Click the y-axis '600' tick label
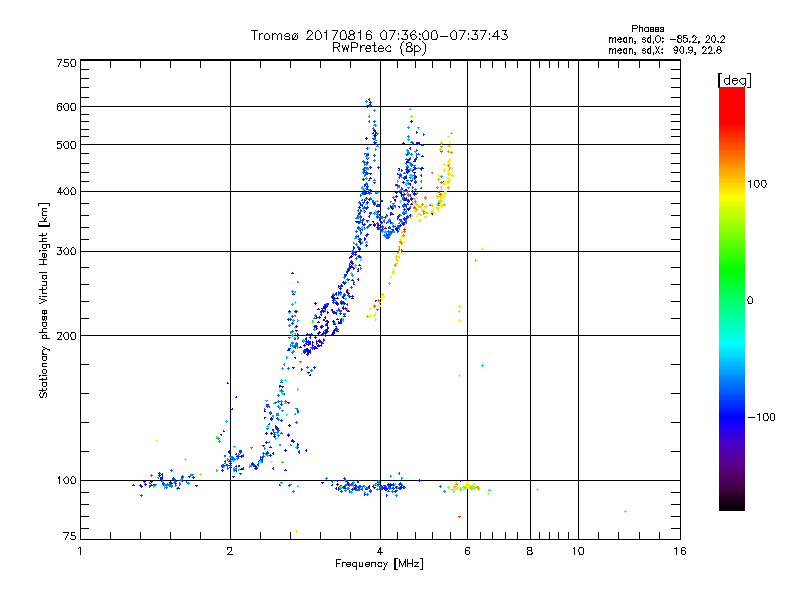The image size is (800, 600). click(x=66, y=107)
